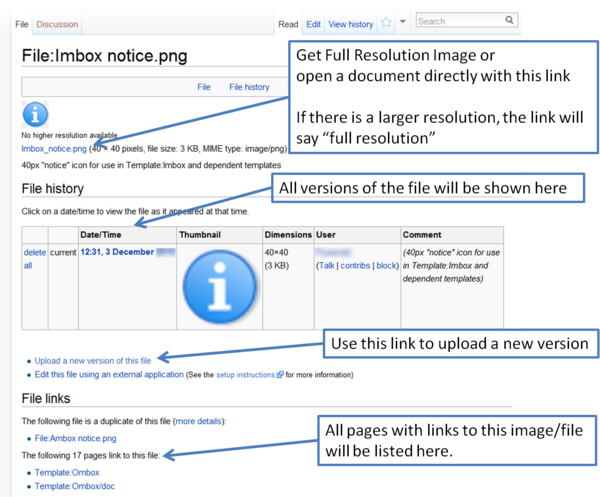Switch to the Read tab

[288, 24]
